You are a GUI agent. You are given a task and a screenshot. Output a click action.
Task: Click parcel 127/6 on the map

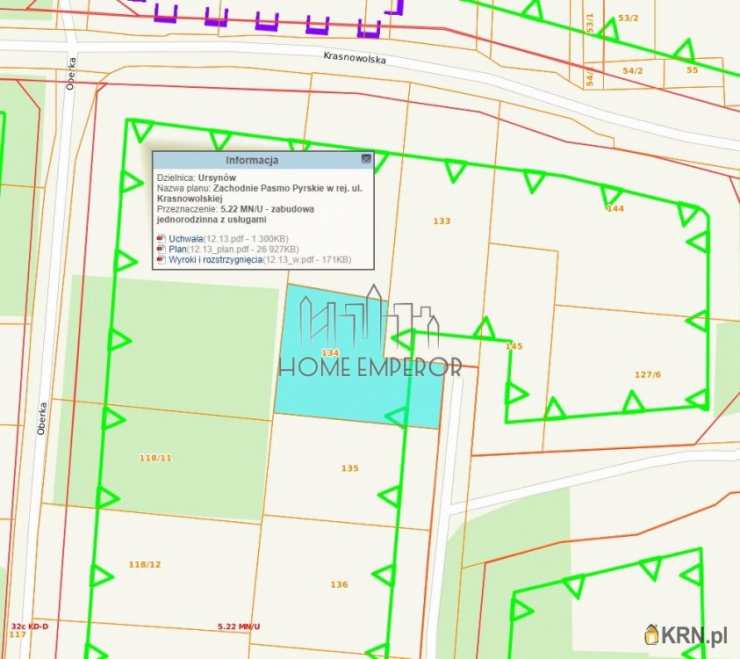(647, 374)
